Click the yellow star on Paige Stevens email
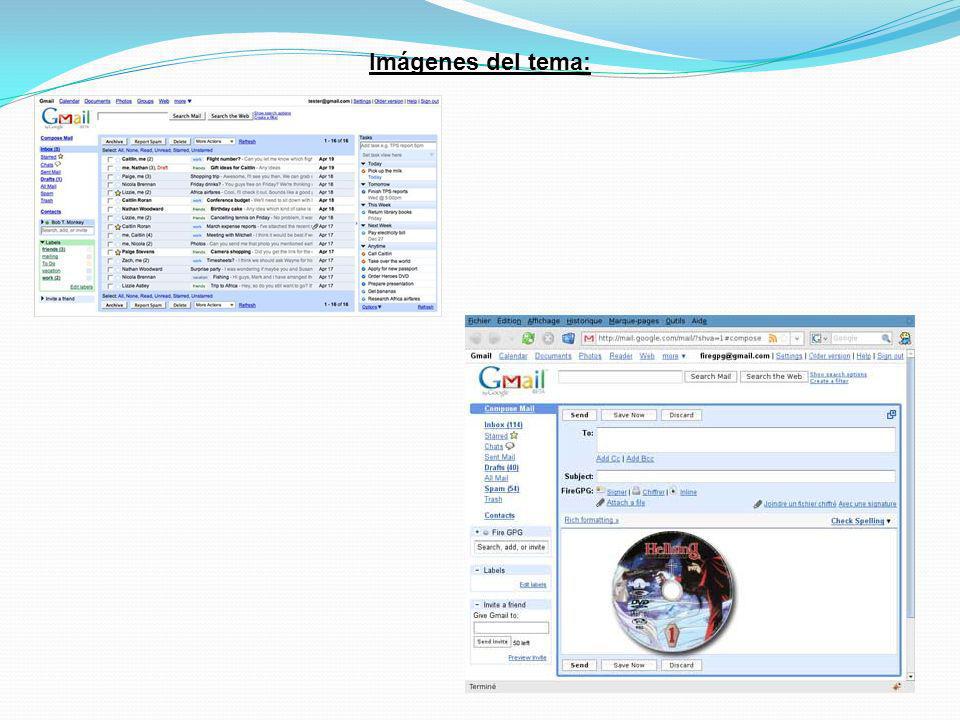The image size is (960, 720). (118, 252)
